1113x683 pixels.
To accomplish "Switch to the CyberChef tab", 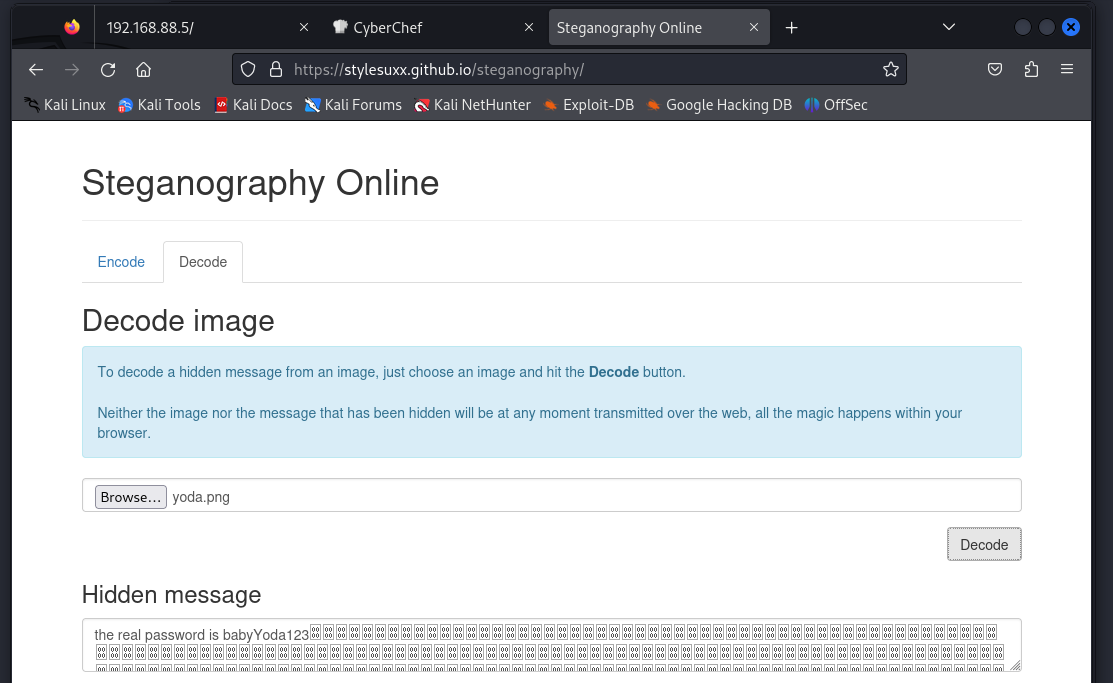I will pyautogui.click(x=420, y=28).
